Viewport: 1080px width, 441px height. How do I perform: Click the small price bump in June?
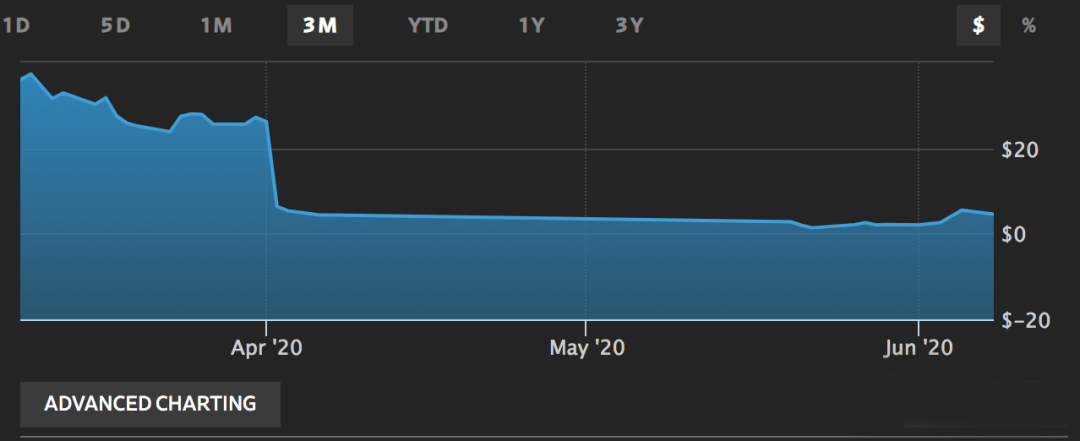click(962, 210)
